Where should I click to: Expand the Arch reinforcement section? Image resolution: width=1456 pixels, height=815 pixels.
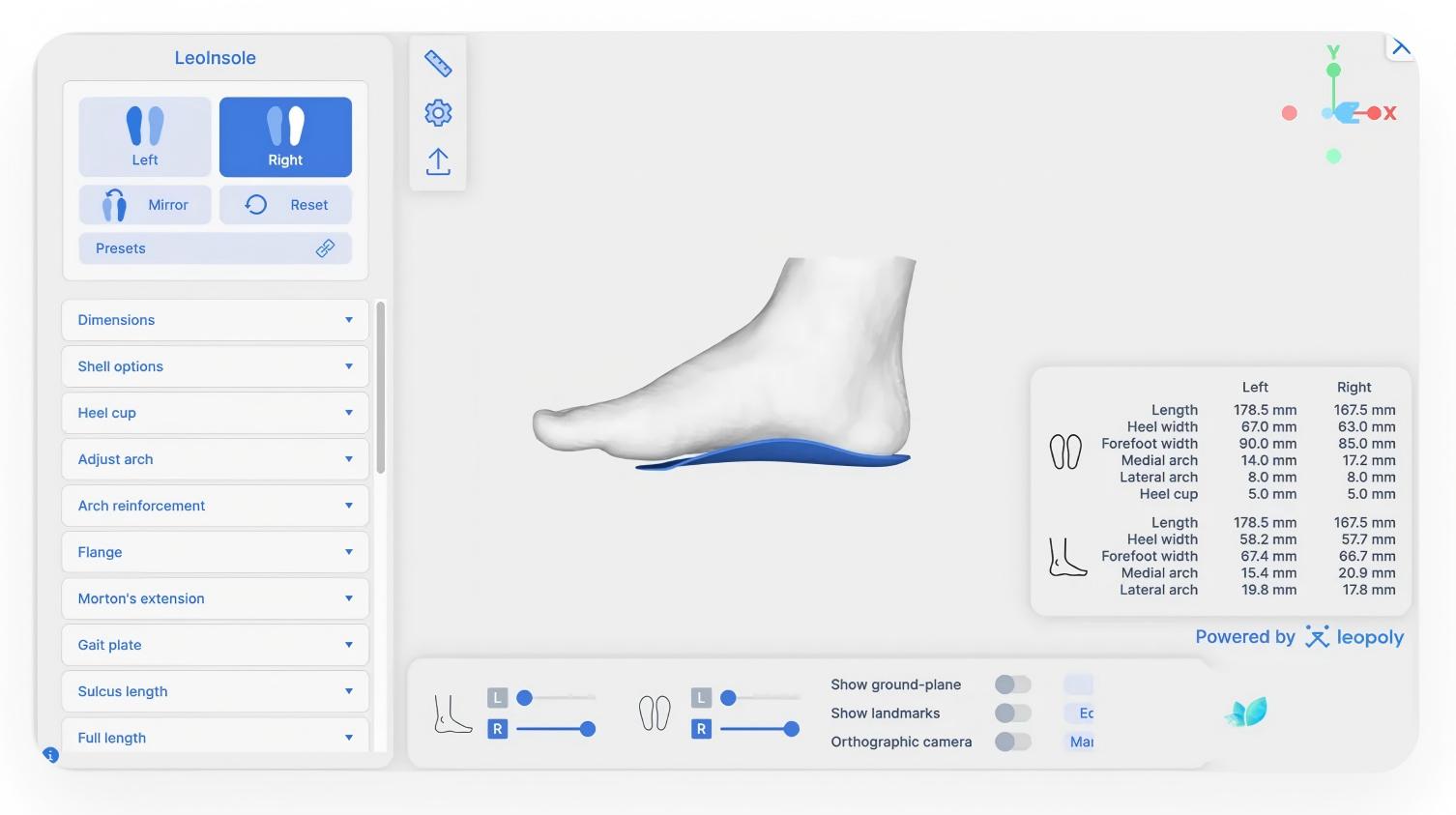(x=215, y=506)
